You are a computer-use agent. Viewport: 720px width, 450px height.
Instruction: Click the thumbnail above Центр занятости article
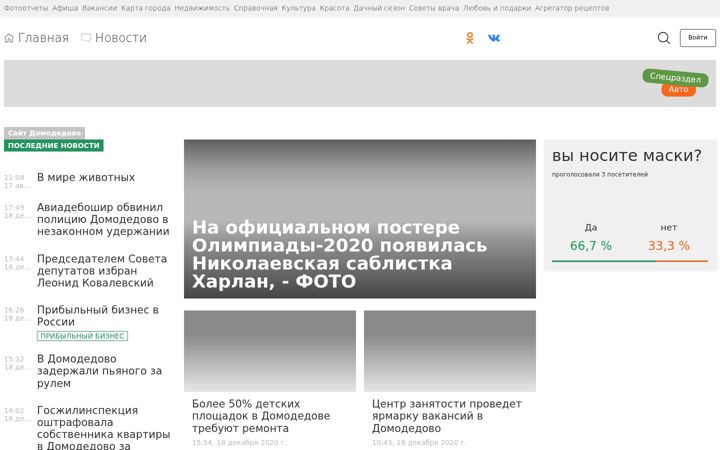[x=450, y=351]
